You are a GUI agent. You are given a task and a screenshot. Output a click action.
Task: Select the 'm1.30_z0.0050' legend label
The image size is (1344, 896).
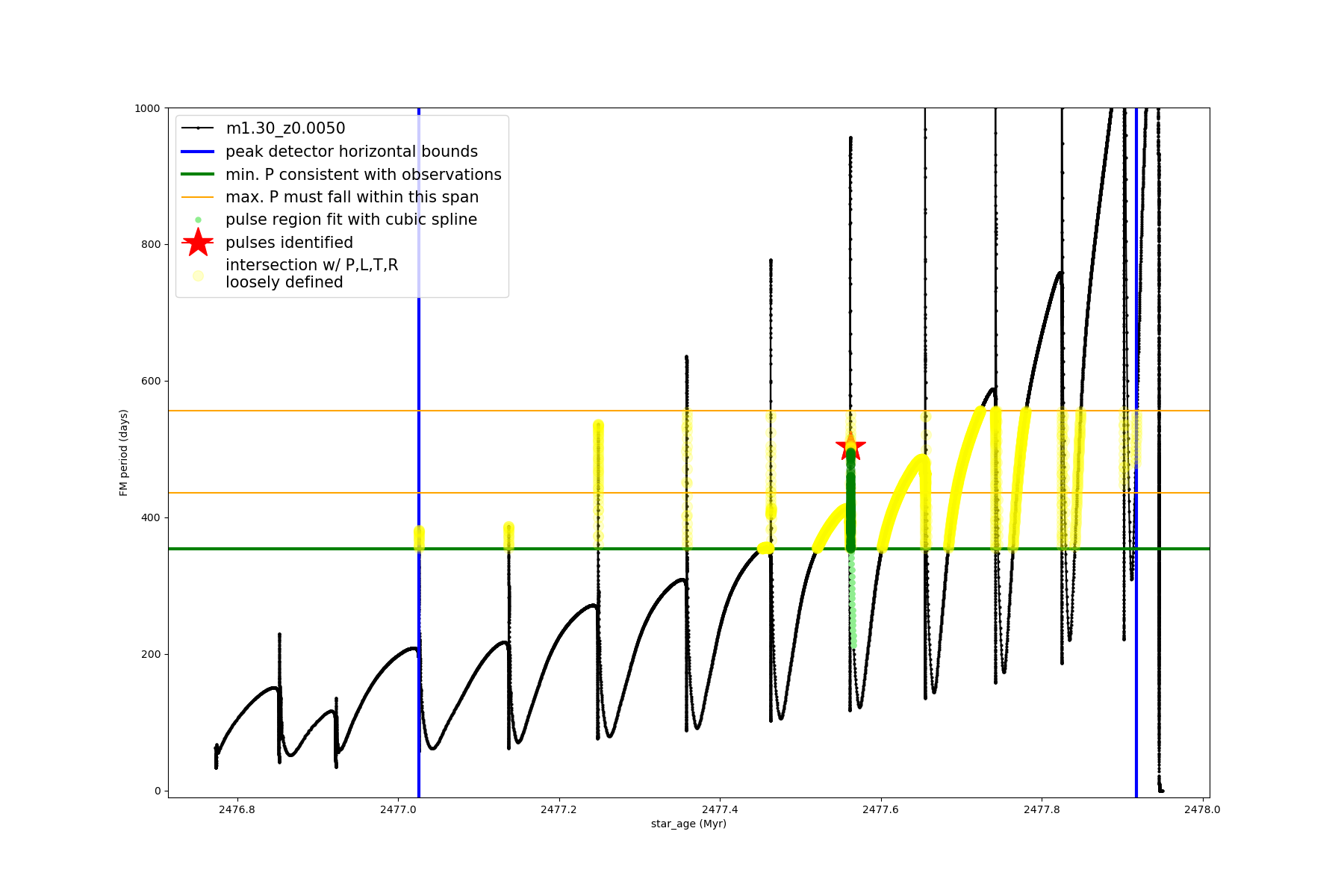pos(285,128)
